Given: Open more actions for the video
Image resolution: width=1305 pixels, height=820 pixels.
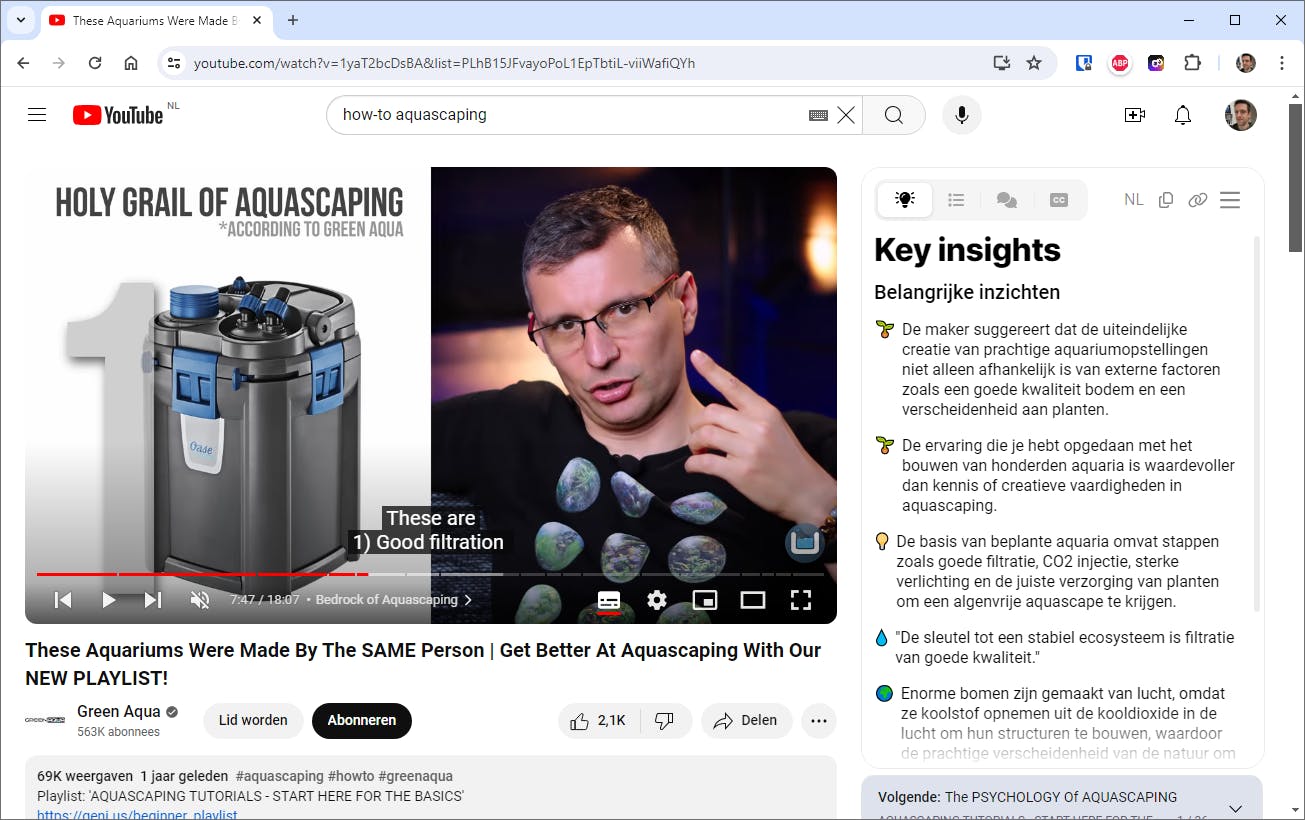Looking at the screenshot, I should [x=819, y=720].
